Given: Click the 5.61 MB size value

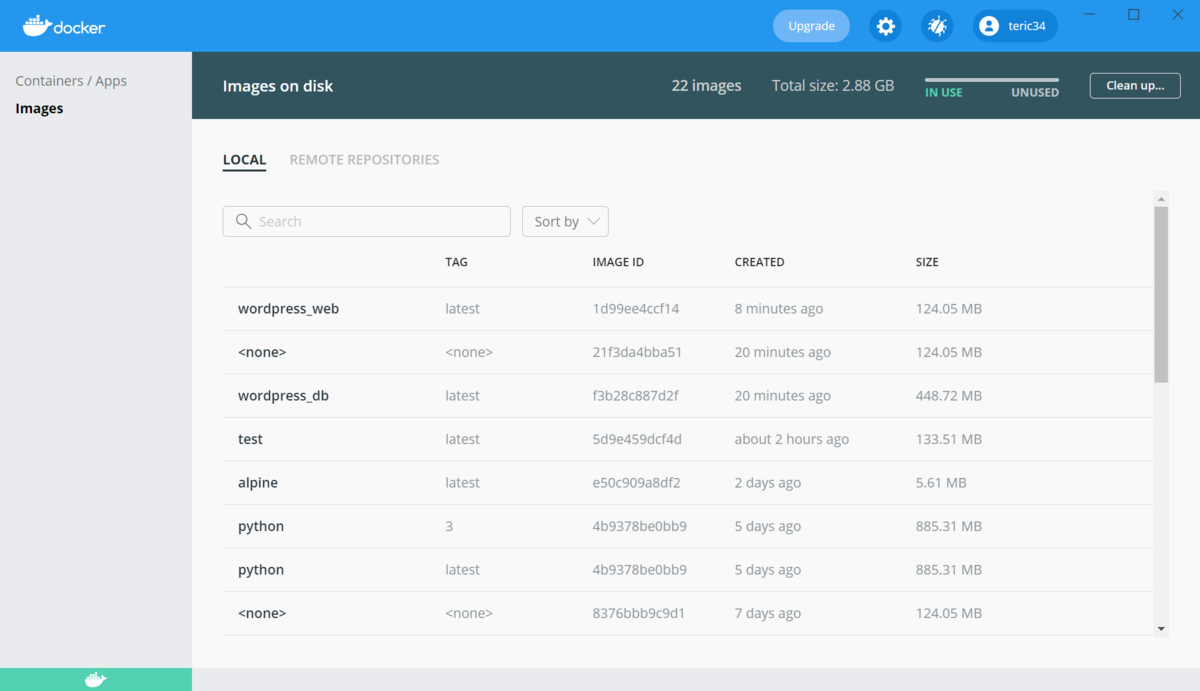Looking at the screenshot, I should point(941,483).
